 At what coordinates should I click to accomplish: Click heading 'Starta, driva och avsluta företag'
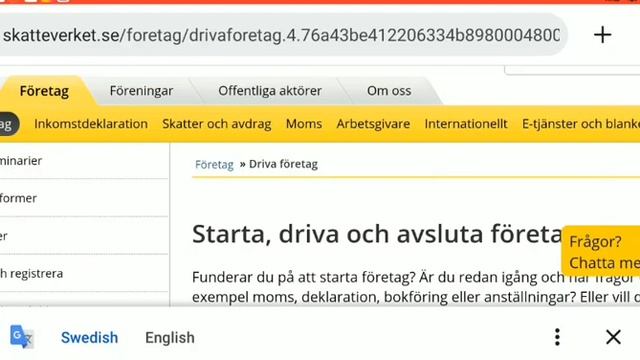[x=378, y=234]
